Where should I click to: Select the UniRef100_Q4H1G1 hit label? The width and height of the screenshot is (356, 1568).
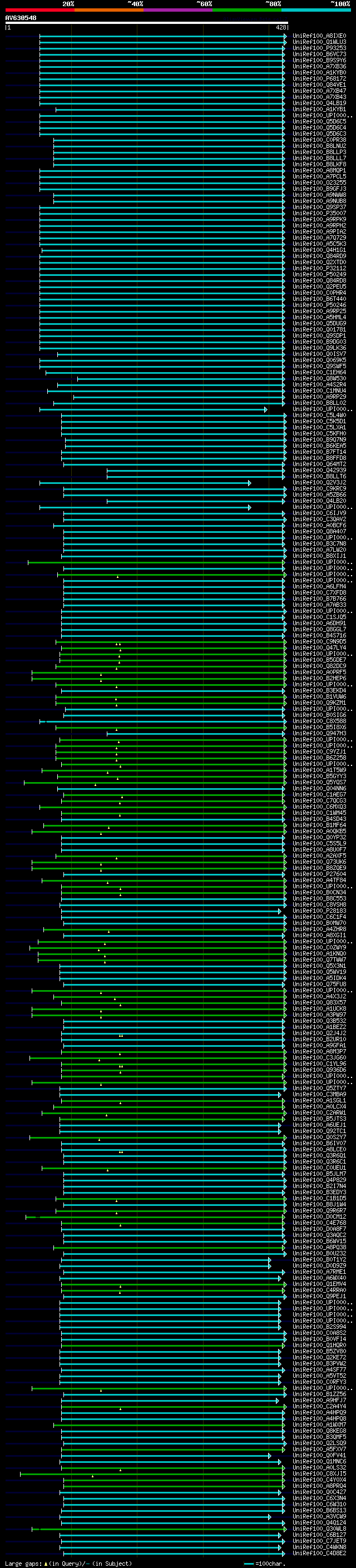pos(319,250)
